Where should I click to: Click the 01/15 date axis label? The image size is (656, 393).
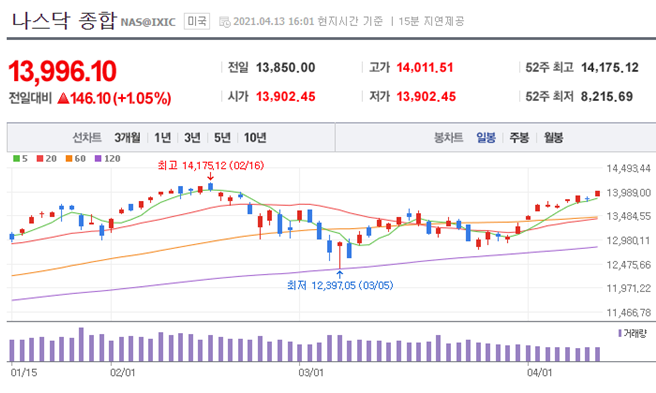[x=24, y=372]
